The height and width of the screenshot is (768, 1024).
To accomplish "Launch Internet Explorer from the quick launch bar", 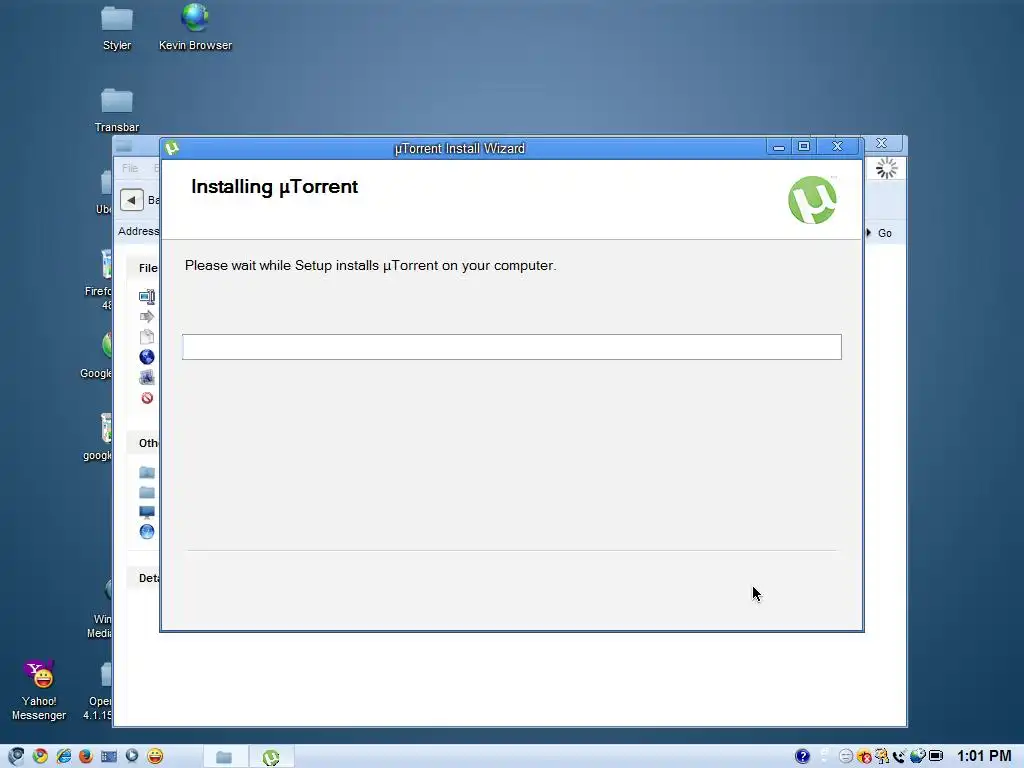I will coord(63,756).
